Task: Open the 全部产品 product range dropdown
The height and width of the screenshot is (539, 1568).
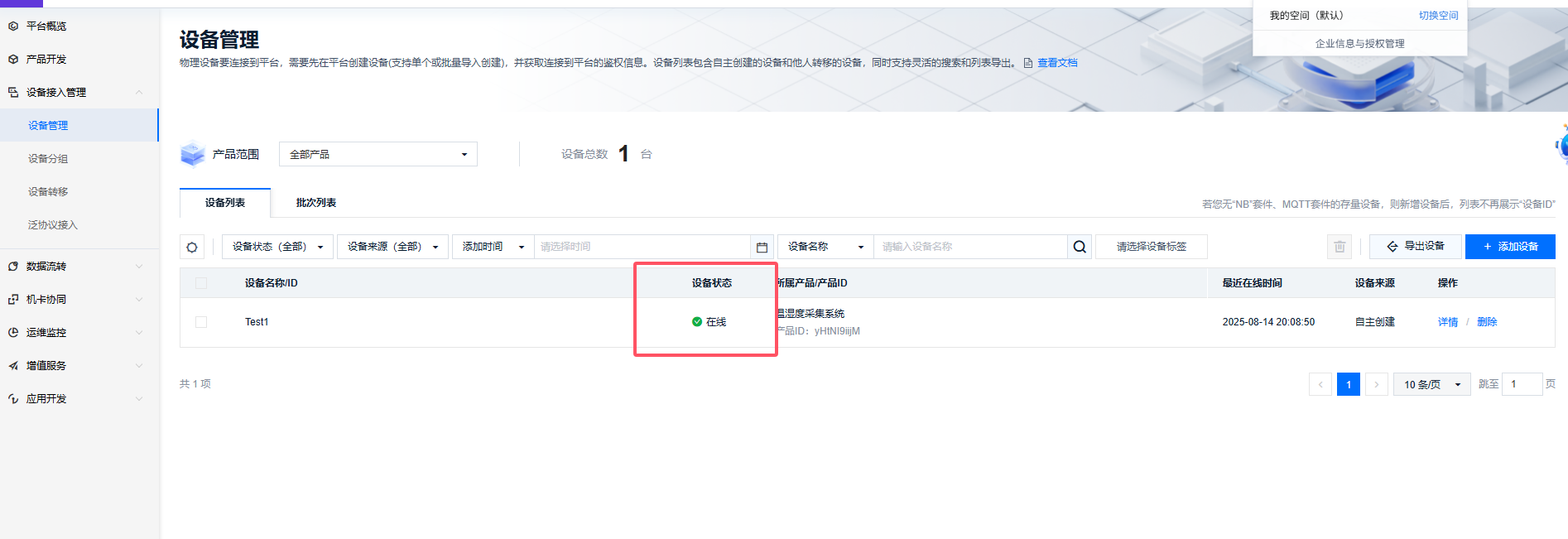Action: click(378, 155)
